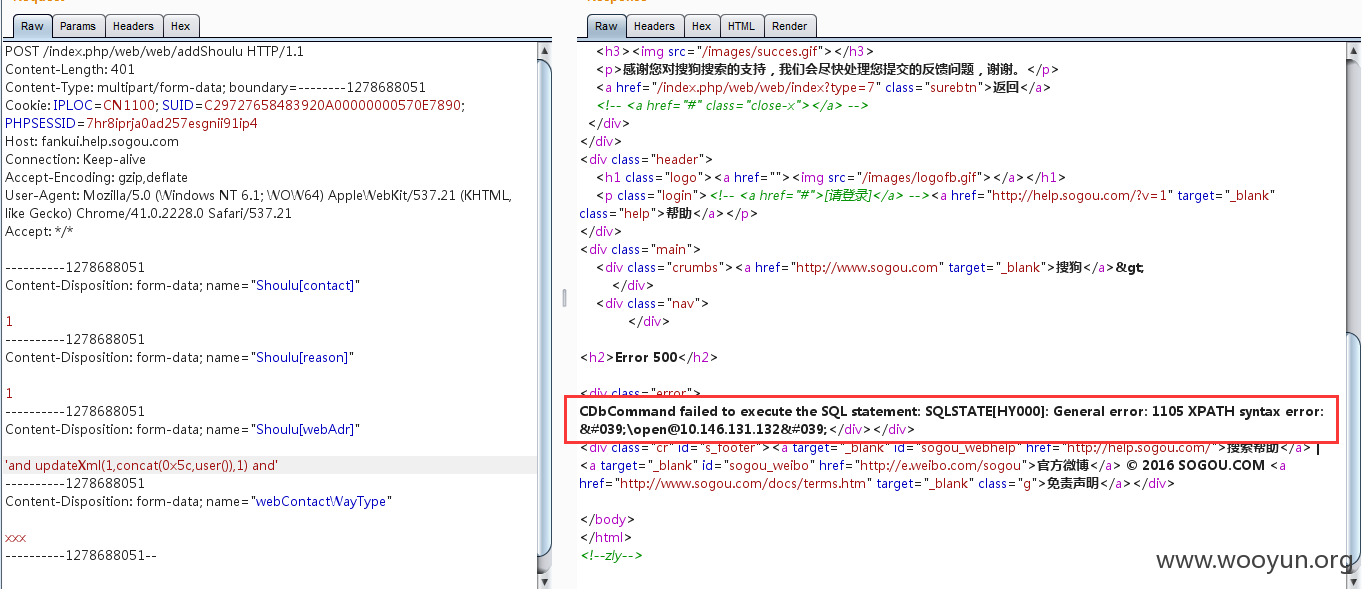Click the webContactWayType form-data line

[x=198, y=501]
